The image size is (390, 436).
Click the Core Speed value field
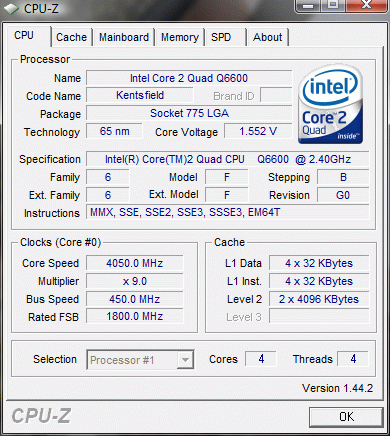point(135,263)
